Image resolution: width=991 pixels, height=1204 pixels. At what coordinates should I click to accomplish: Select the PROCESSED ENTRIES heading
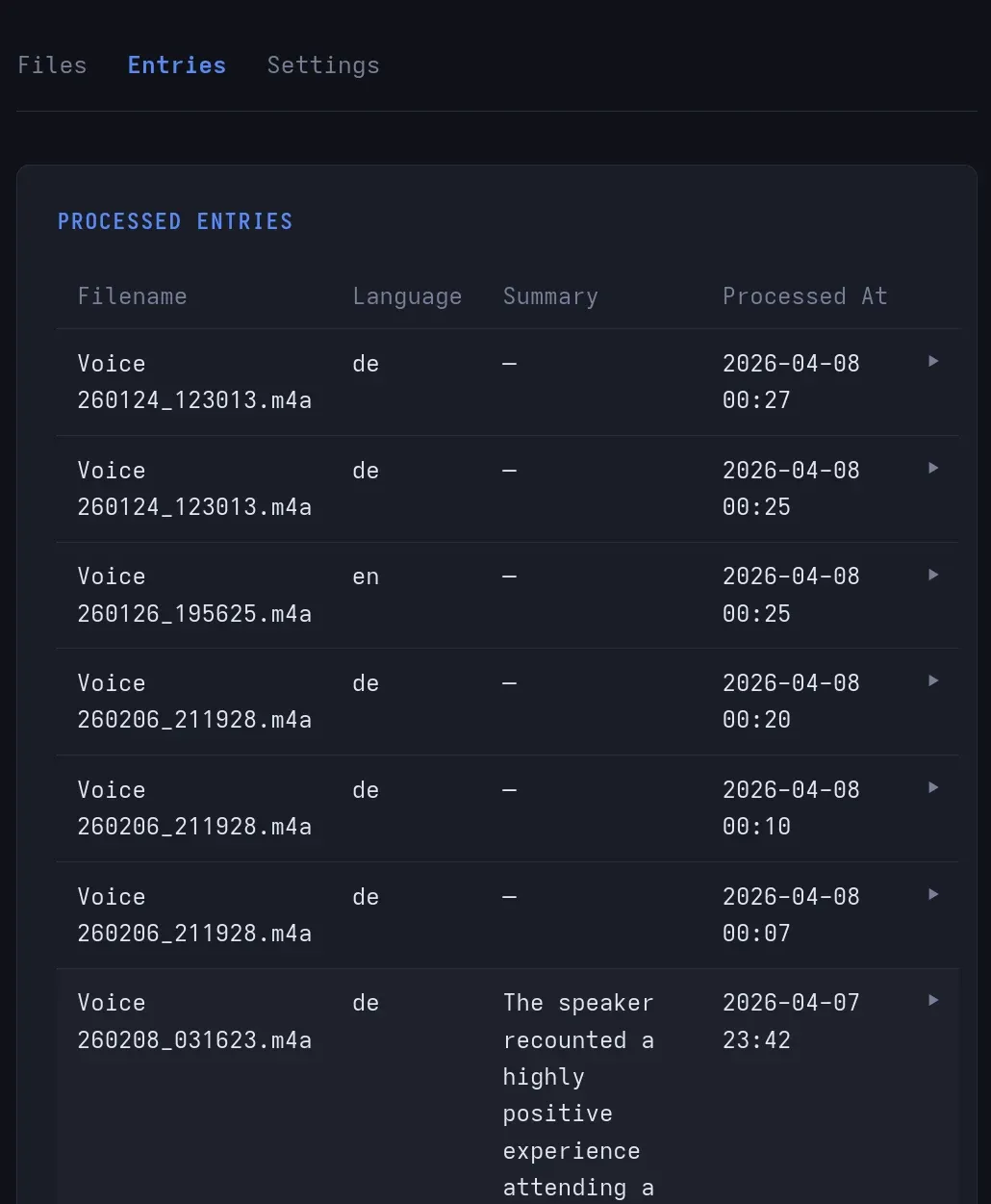175,221
